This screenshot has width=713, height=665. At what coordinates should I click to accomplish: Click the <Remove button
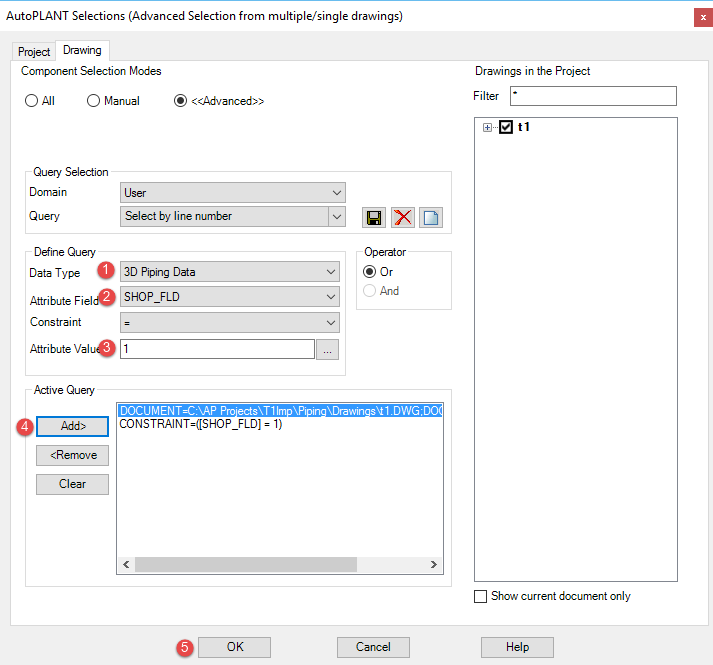(72, 455)
